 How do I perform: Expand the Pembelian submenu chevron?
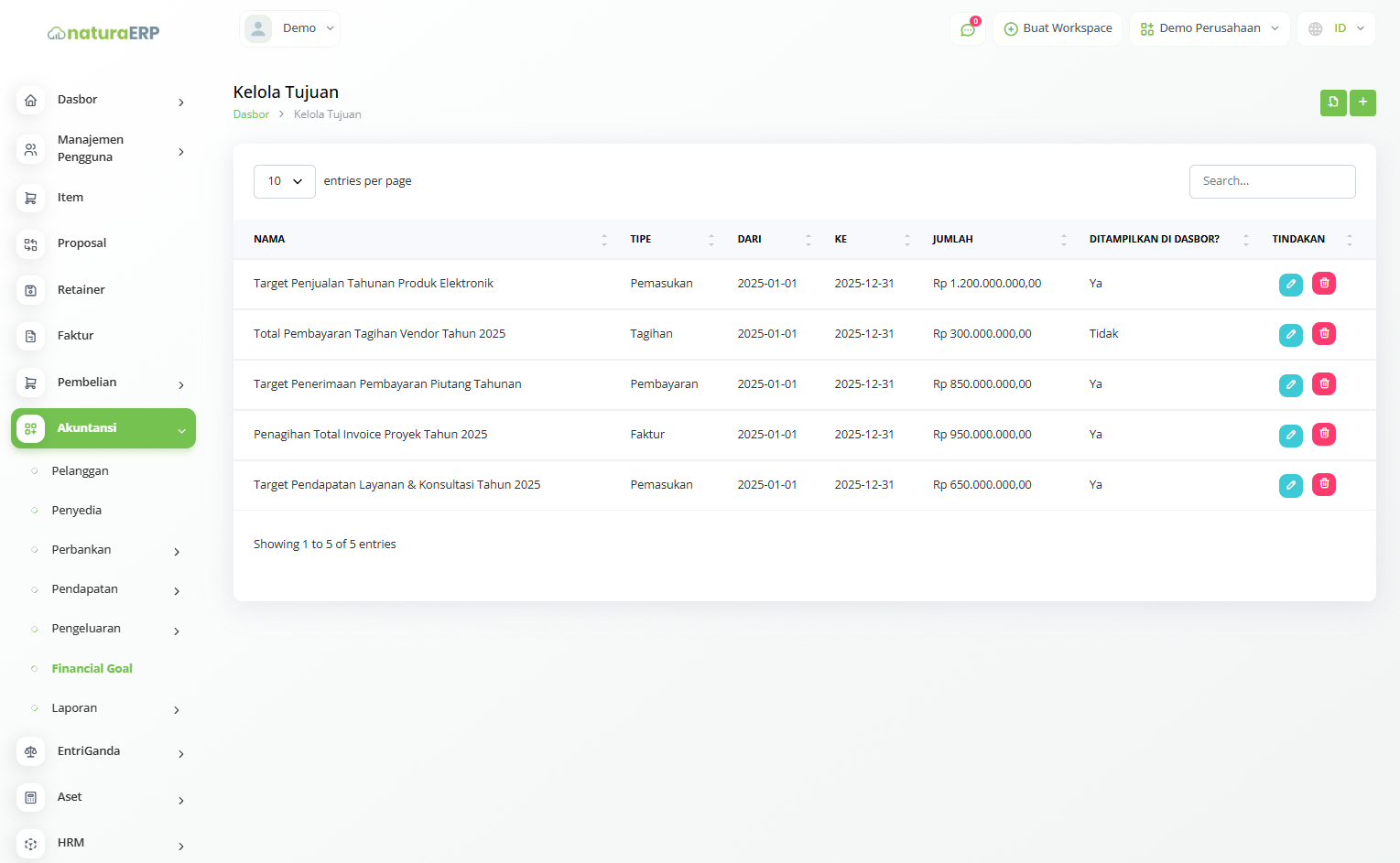[x=181, y=385]
